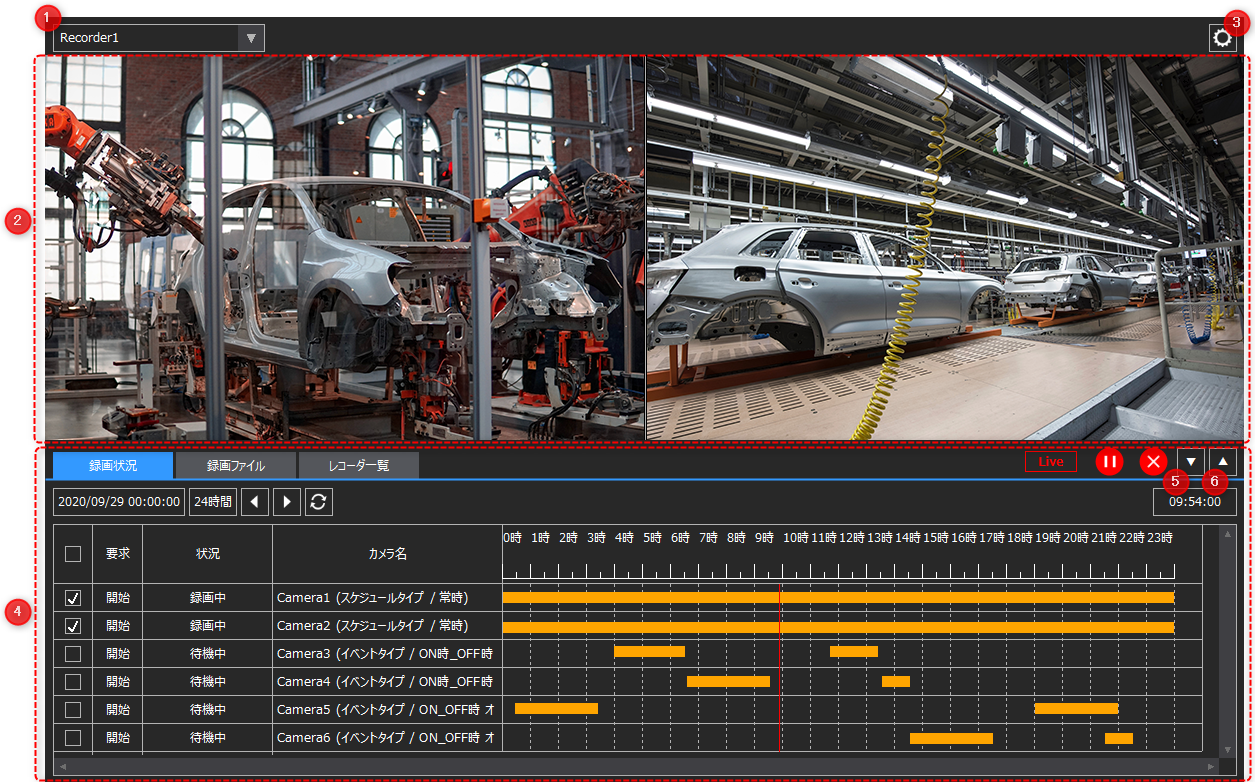Click the up triangle panel button
Image resolution: width=1255 pixels, height=782 pixels.
1222,462
